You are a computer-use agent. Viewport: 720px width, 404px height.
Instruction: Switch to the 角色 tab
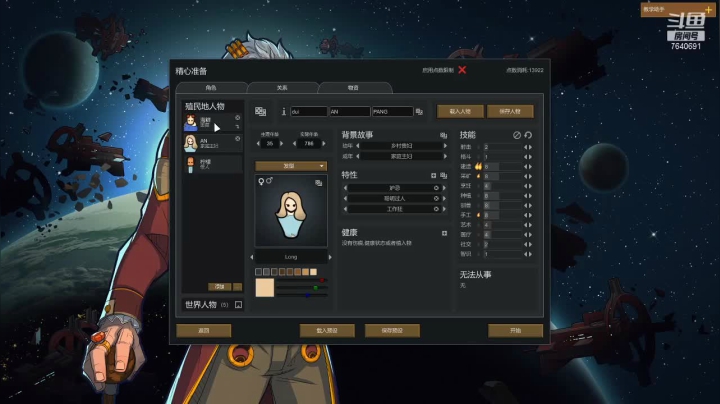211,88
